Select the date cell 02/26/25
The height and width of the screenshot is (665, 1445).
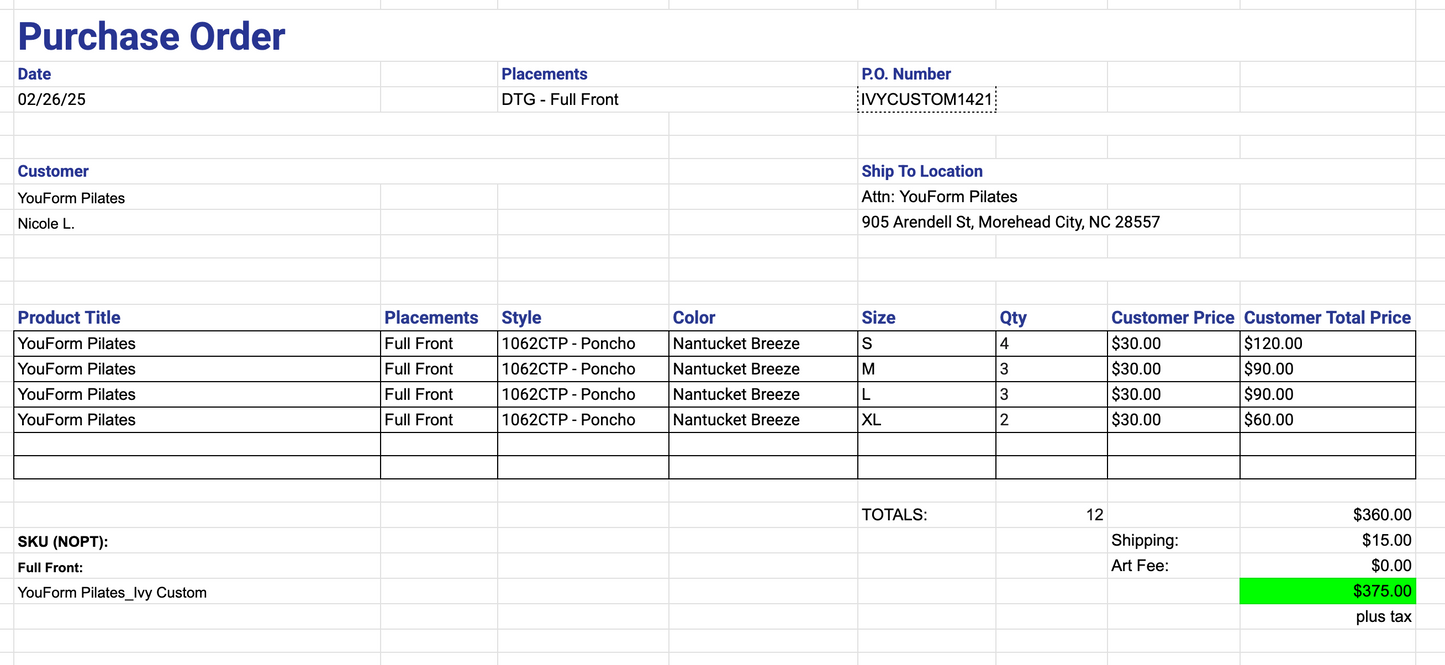pos(59,99)
